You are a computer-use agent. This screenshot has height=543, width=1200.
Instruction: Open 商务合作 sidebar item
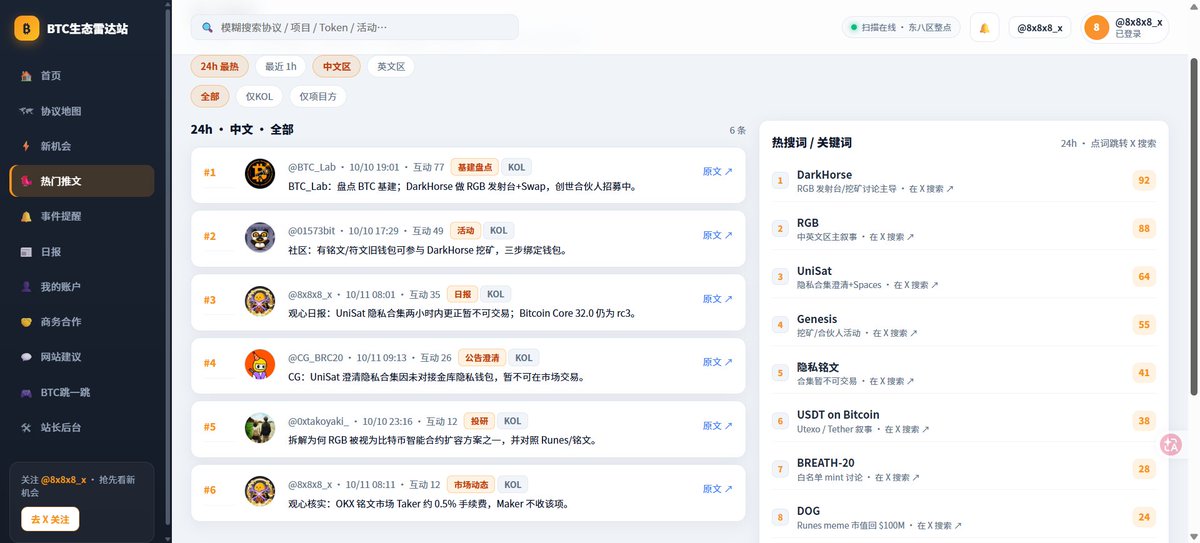click(81, 322)
